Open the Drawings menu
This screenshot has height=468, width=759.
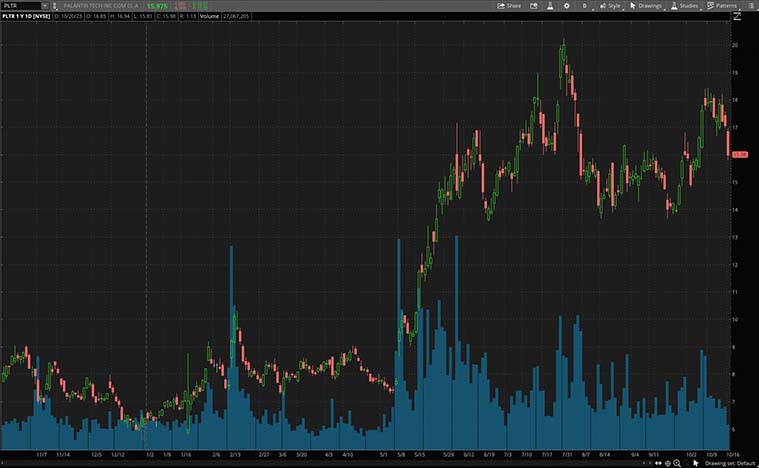pos(645,6)
